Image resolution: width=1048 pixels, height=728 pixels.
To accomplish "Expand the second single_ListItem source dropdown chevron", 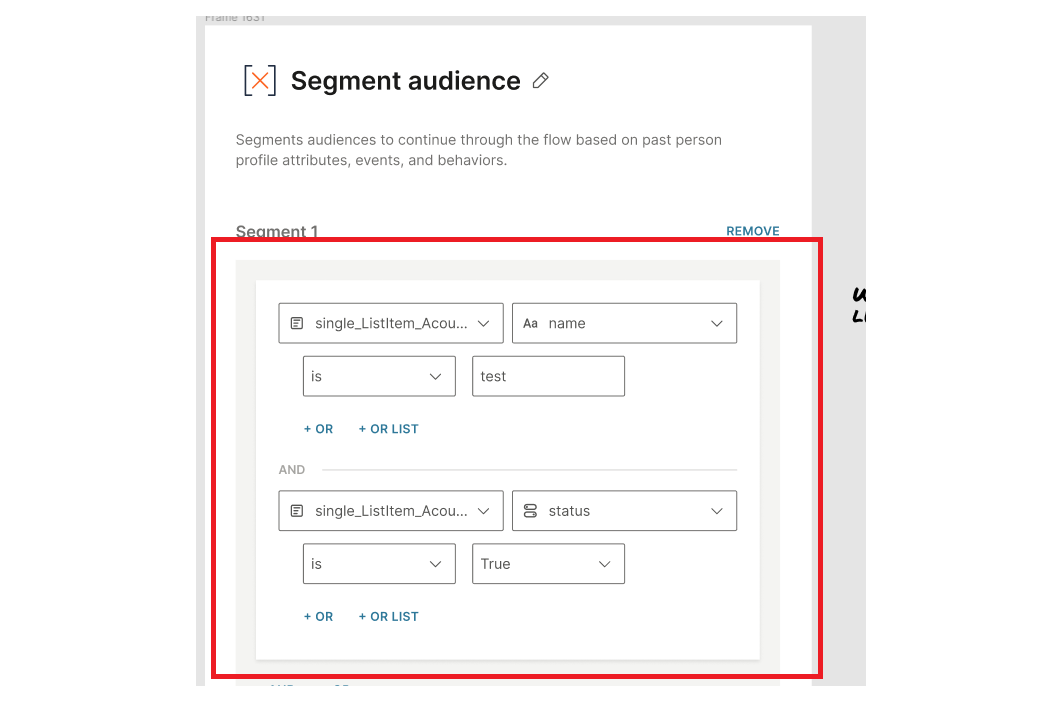I will tap(483, 511).
